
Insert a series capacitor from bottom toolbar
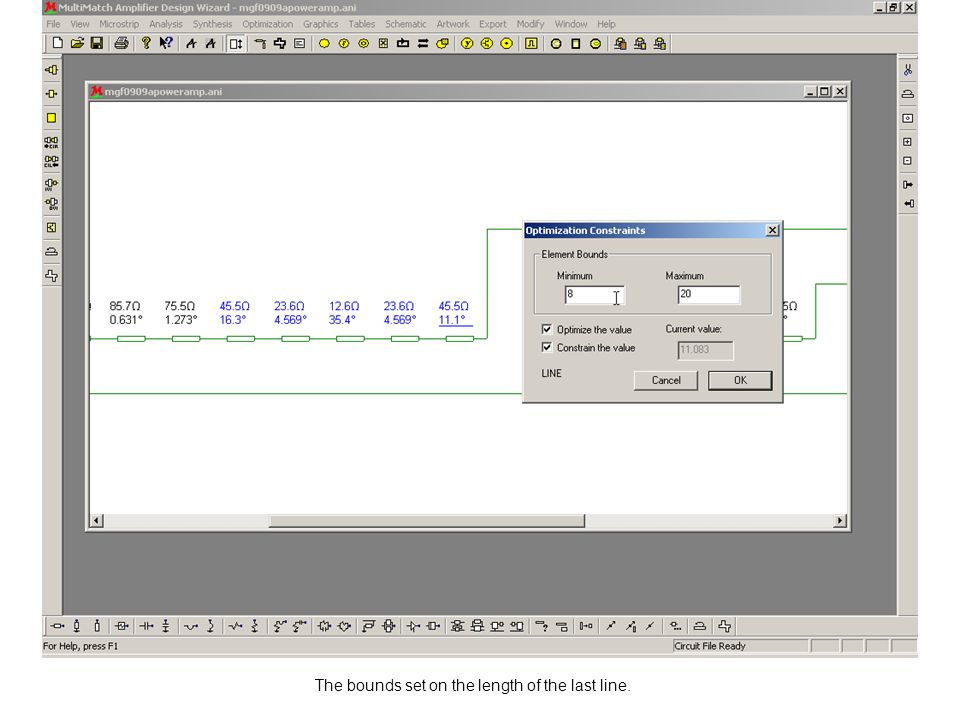[146, 626]
